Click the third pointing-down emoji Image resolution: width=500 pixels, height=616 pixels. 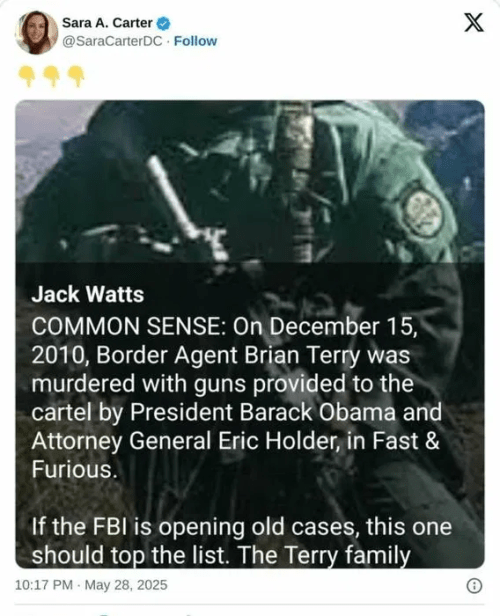(x=76, y=76)
